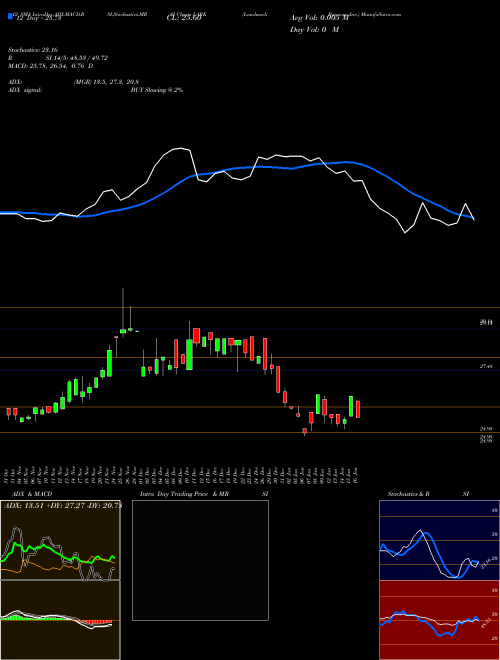Click the 'BUY Slowing @ 2%' signal text
The image size is (500, 660).
pyautogui.click(x=157, y=90)
